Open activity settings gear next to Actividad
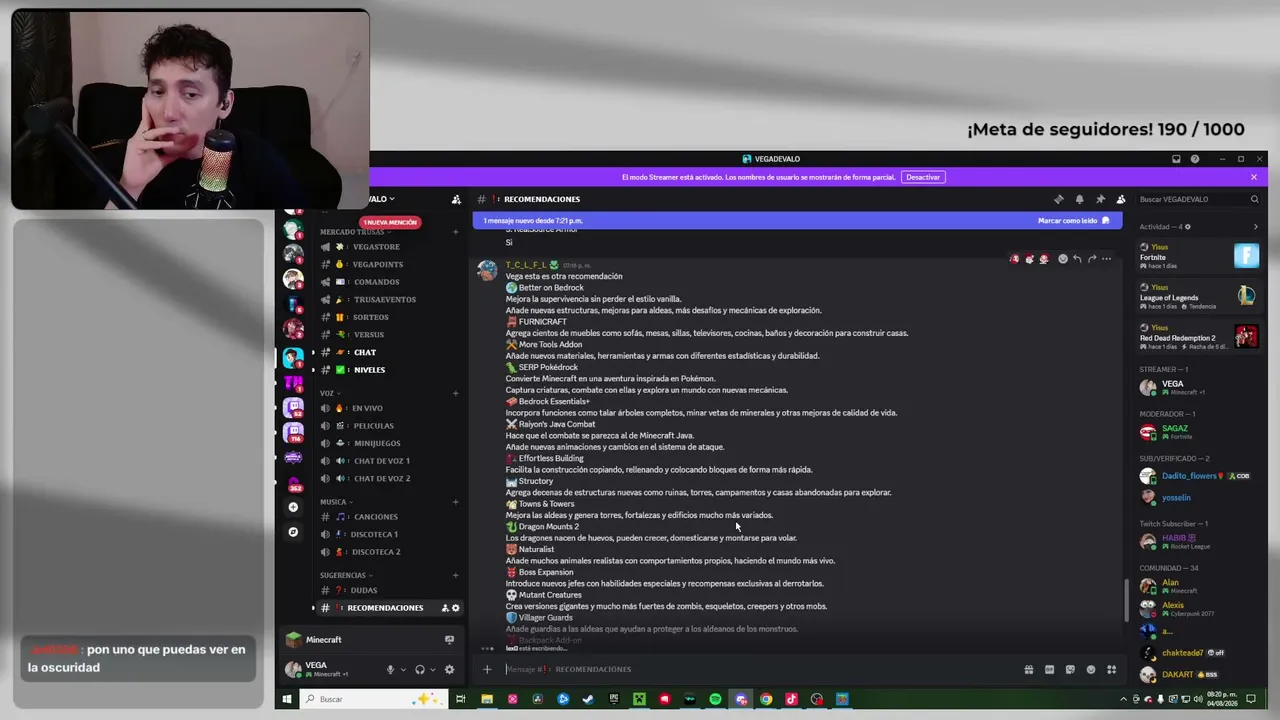 (1188, 227)
